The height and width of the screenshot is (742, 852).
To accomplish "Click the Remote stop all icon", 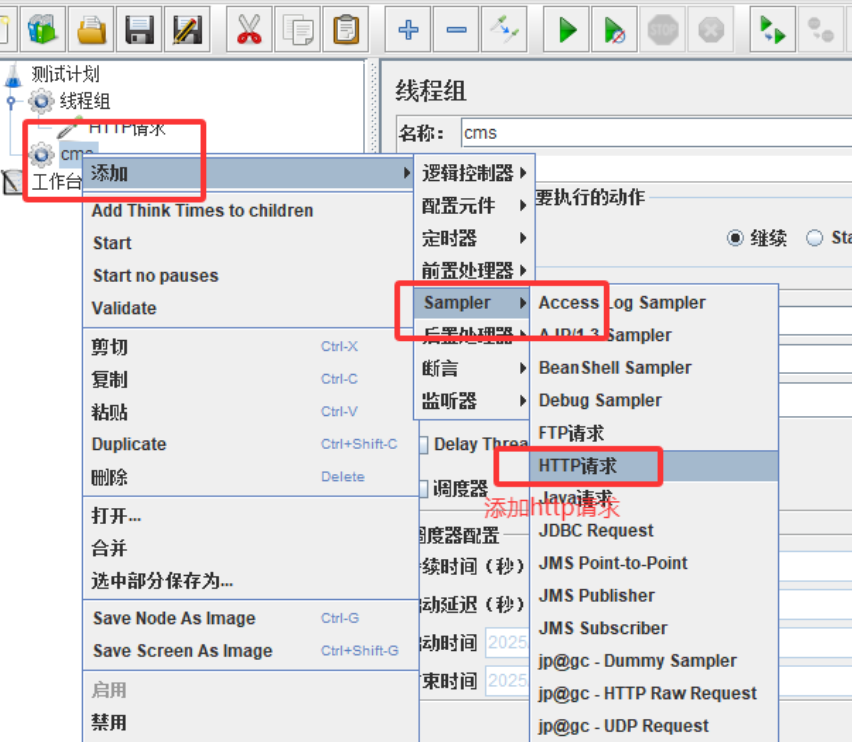I will point(820,29).
